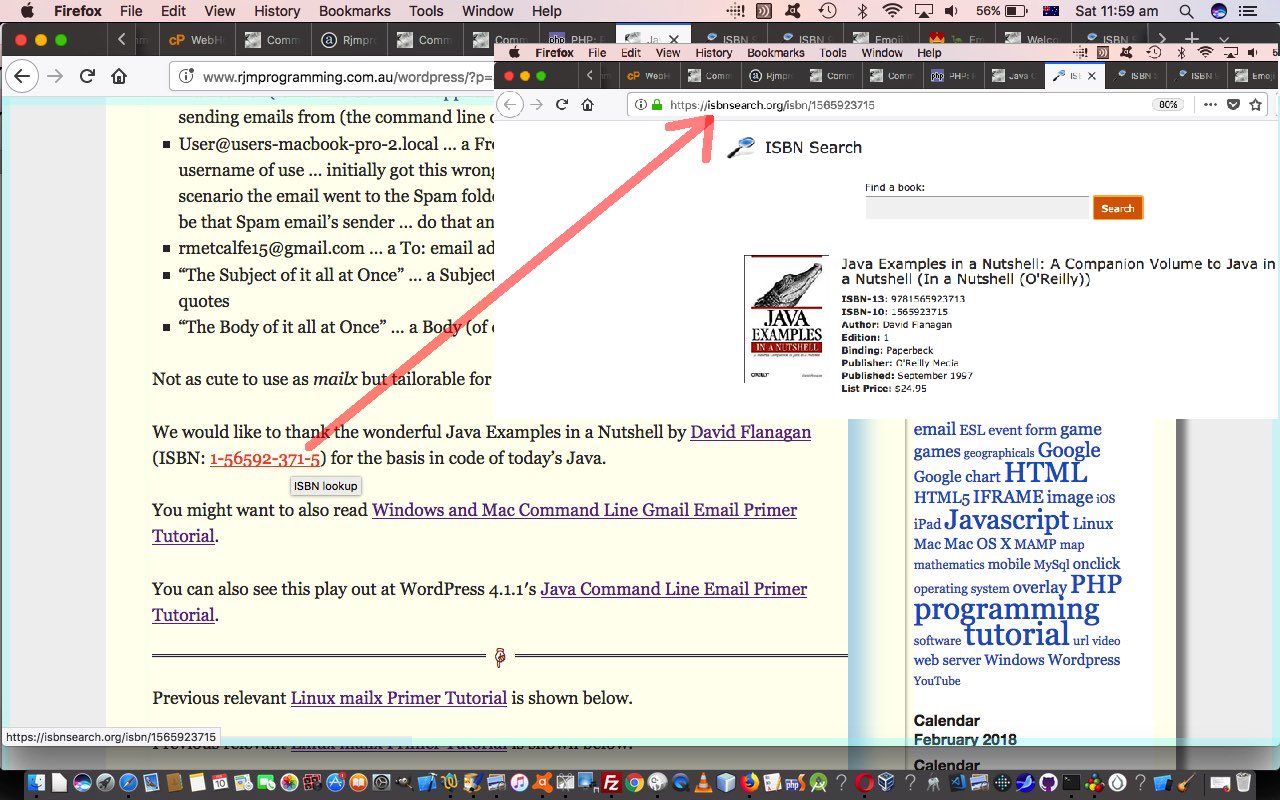Save page to Pocket

(x=1234, y=105)
